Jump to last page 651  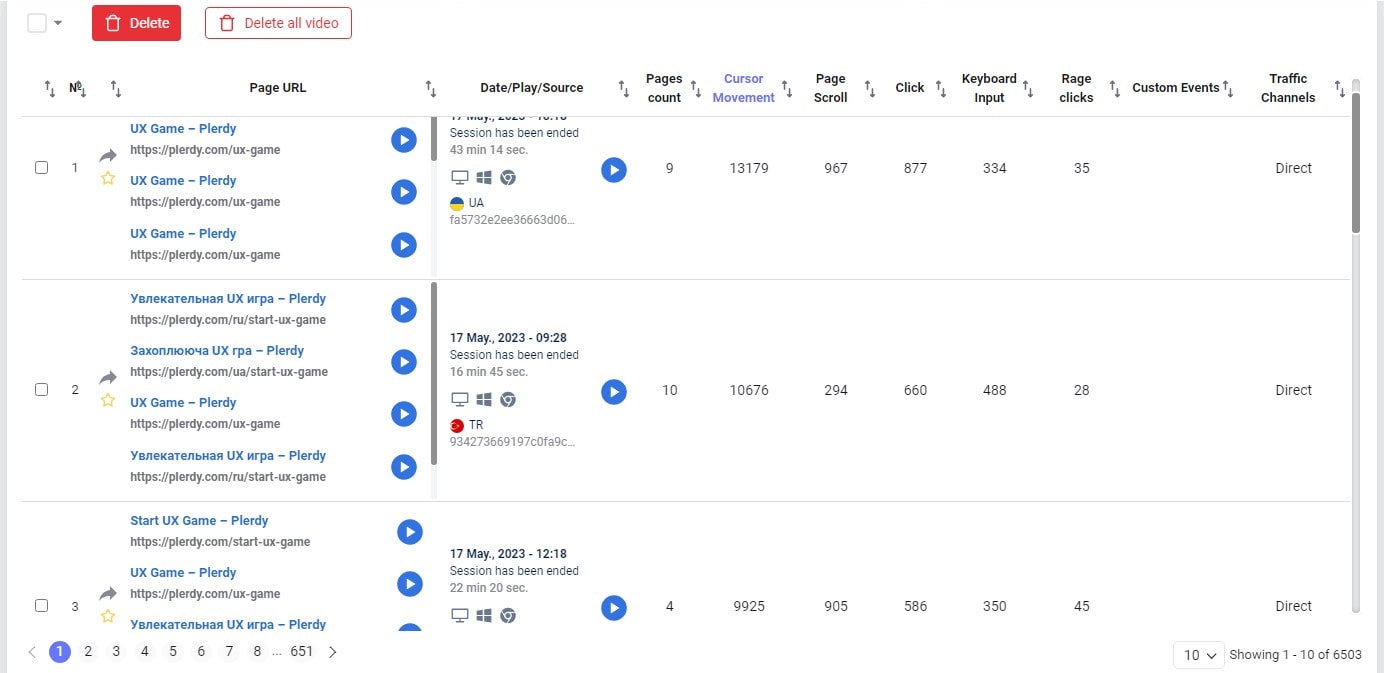pos(302,652)
